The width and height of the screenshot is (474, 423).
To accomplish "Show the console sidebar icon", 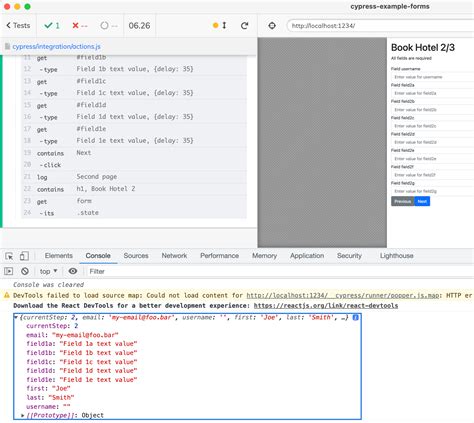I will 9,271.
